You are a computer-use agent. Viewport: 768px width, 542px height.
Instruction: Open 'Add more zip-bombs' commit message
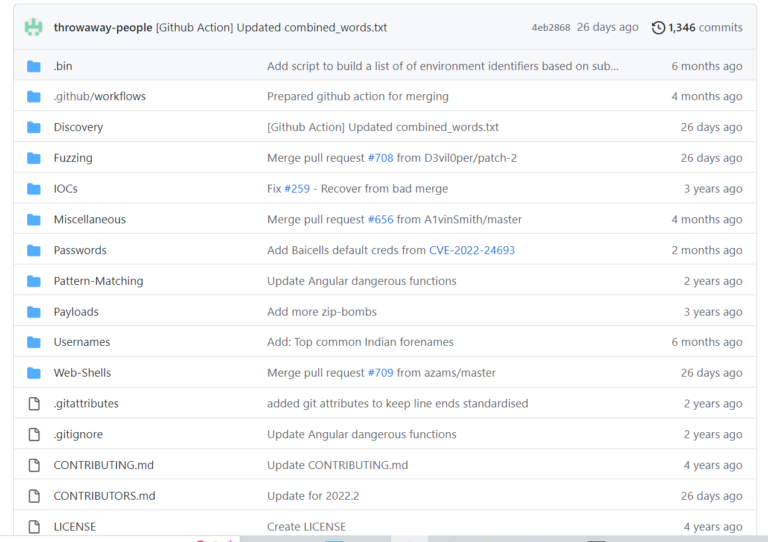coord(322,311)
